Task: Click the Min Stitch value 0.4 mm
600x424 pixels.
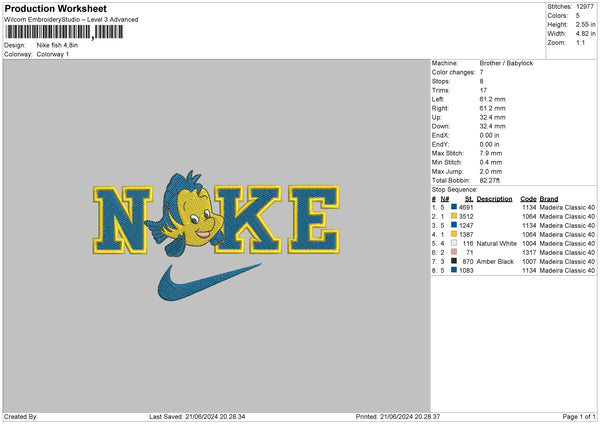Action: point(491,162)
